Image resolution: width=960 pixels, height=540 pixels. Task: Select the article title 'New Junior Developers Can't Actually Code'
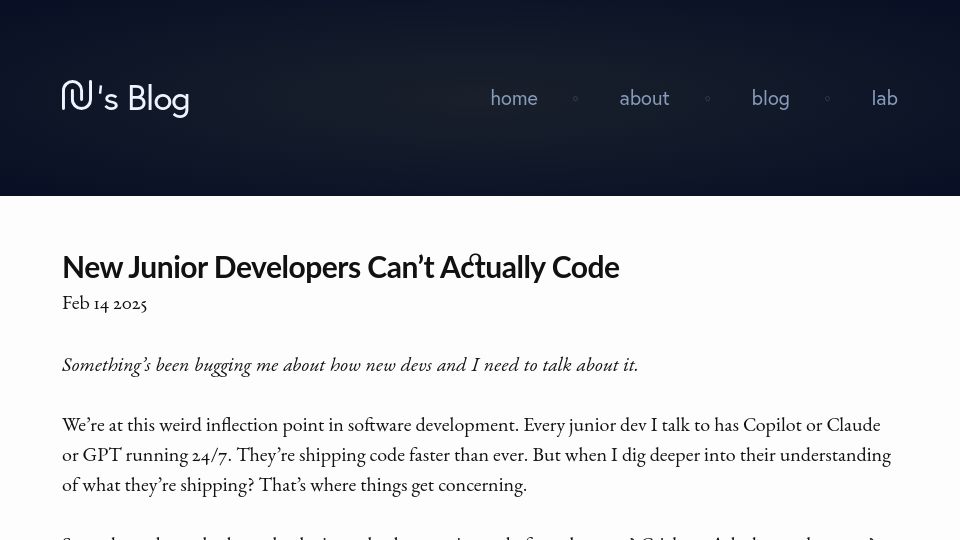coord(341,268)
